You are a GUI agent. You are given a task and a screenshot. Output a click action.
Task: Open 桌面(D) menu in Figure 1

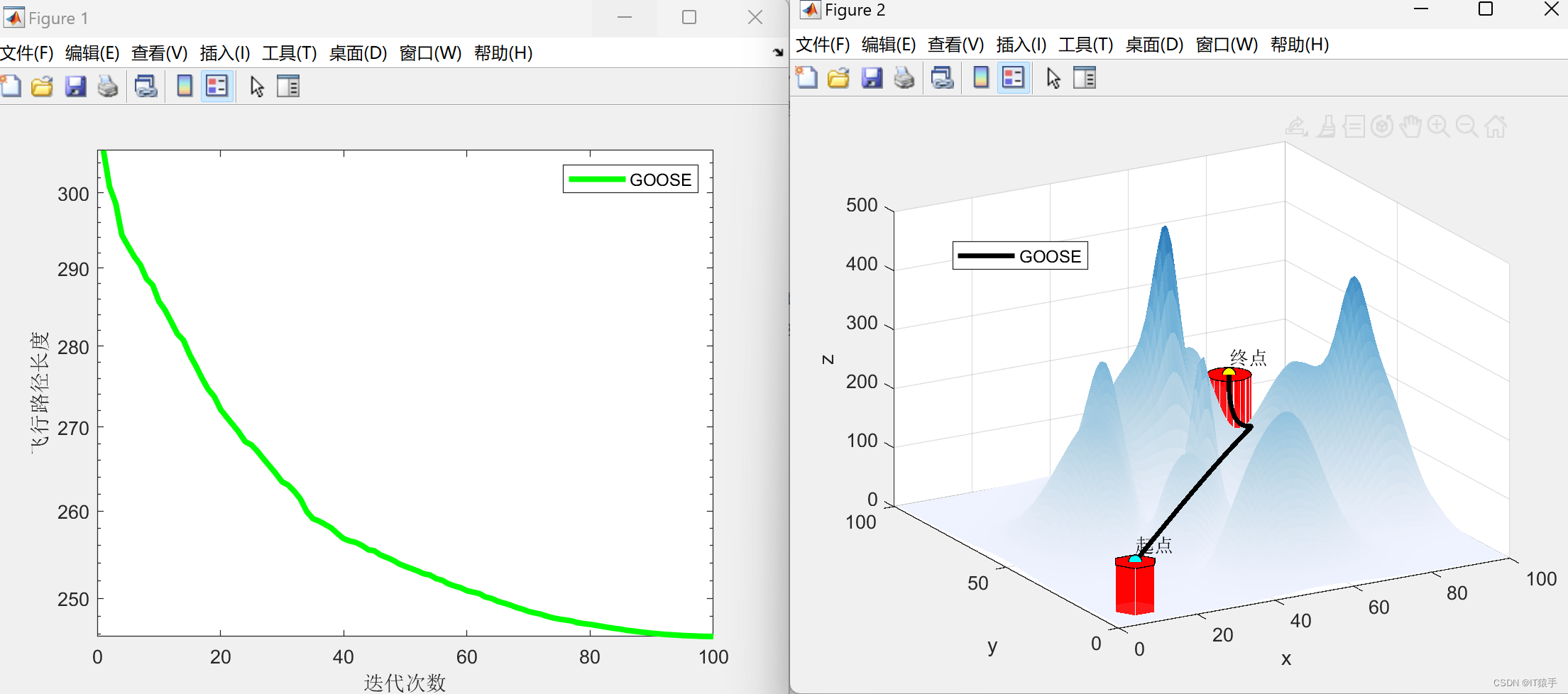click(x=358, y=53)
